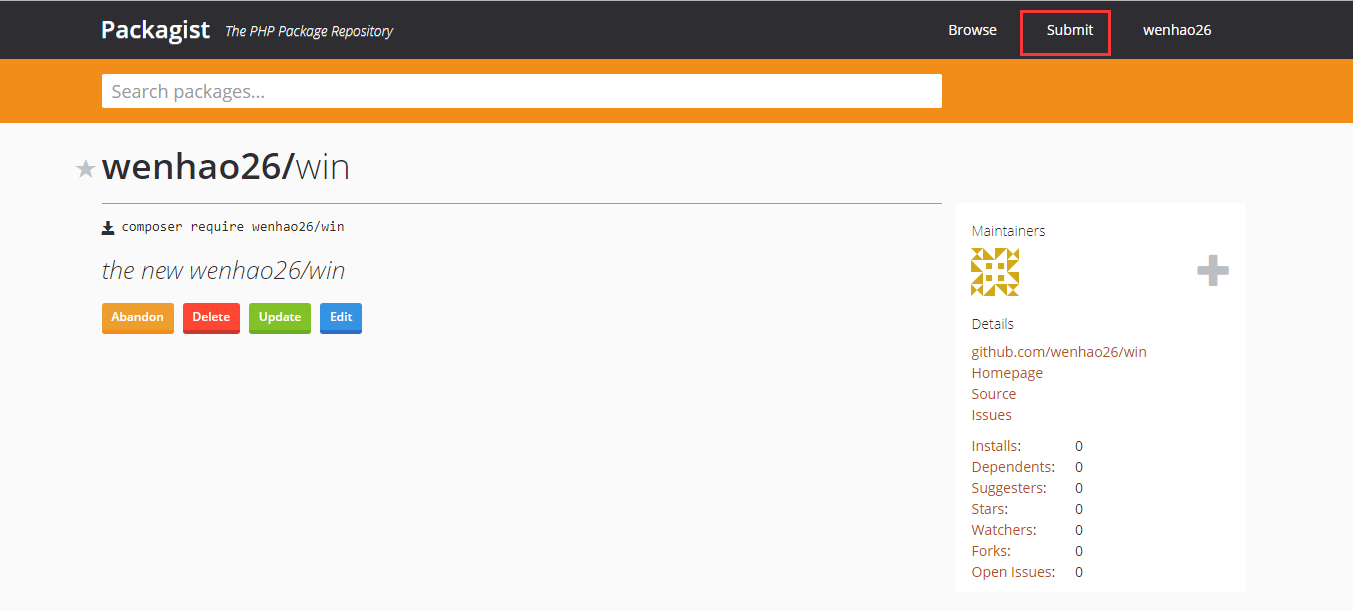Edit the package
1353x611 pixels.
pyautogui.click(x=341, y=317)
